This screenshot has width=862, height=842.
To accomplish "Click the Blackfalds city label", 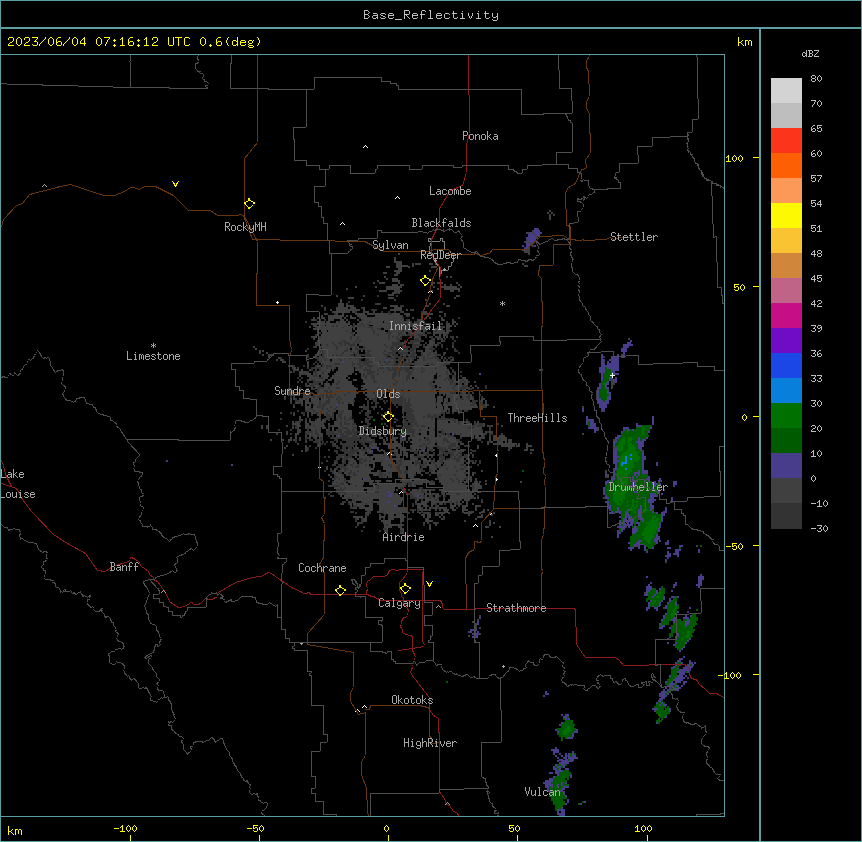I will 441,223.
